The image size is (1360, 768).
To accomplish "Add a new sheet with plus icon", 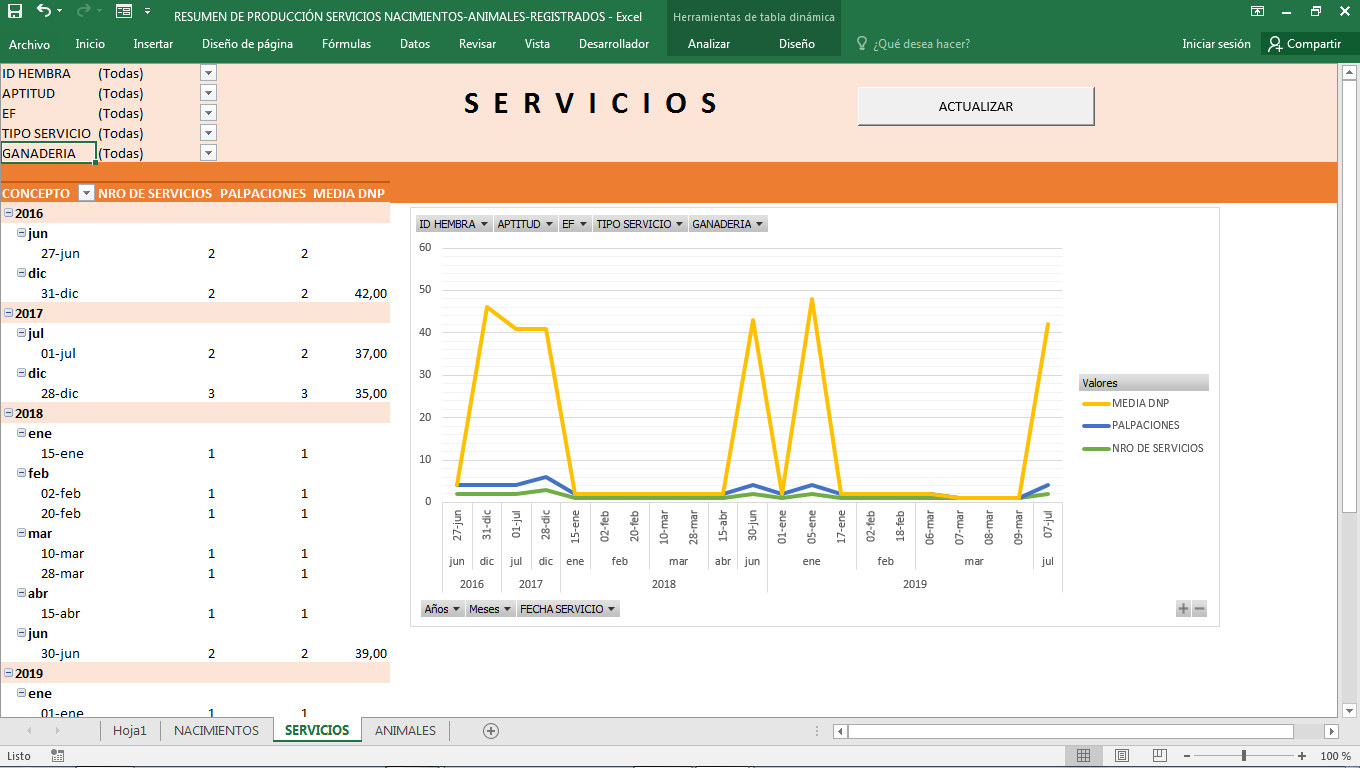I will point(490,731).
